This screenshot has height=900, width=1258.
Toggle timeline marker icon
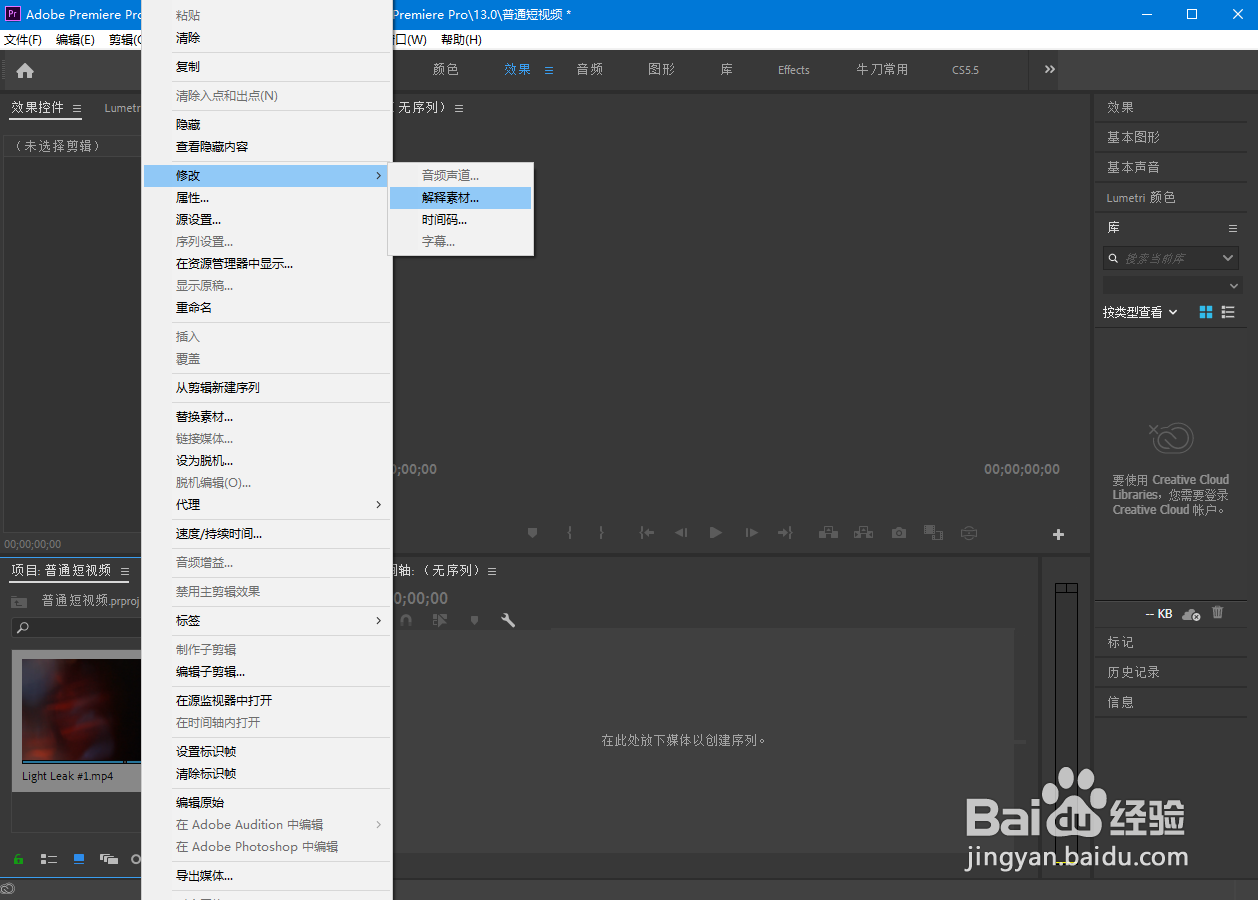tap(474, 620)
